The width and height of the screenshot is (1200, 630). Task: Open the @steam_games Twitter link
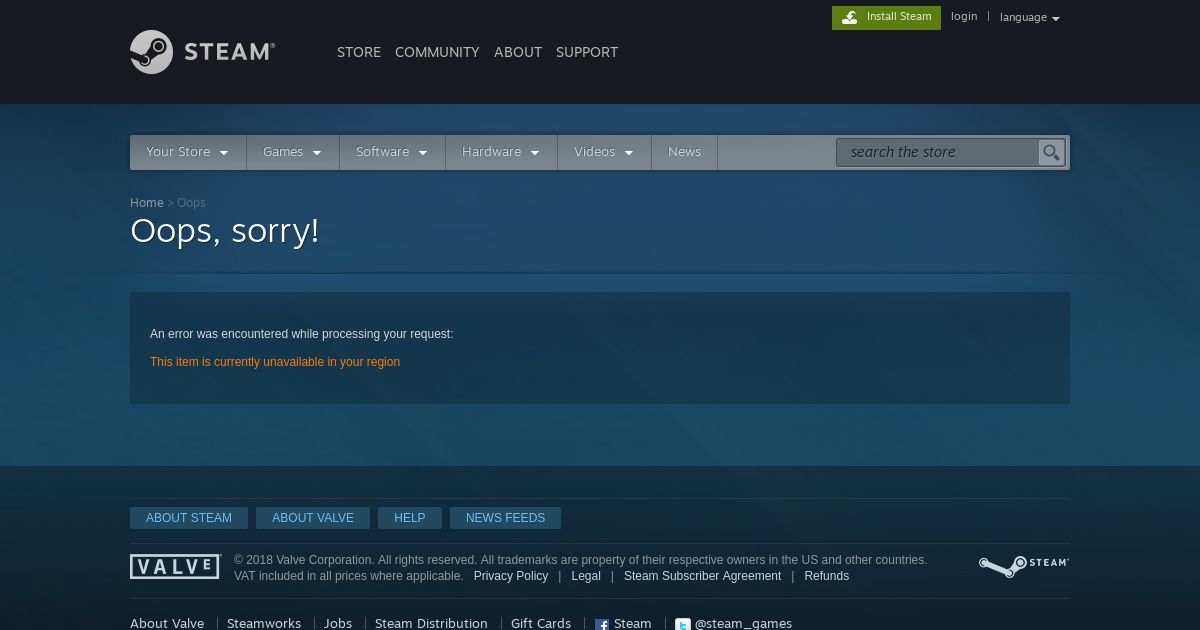tap(733, 623)
